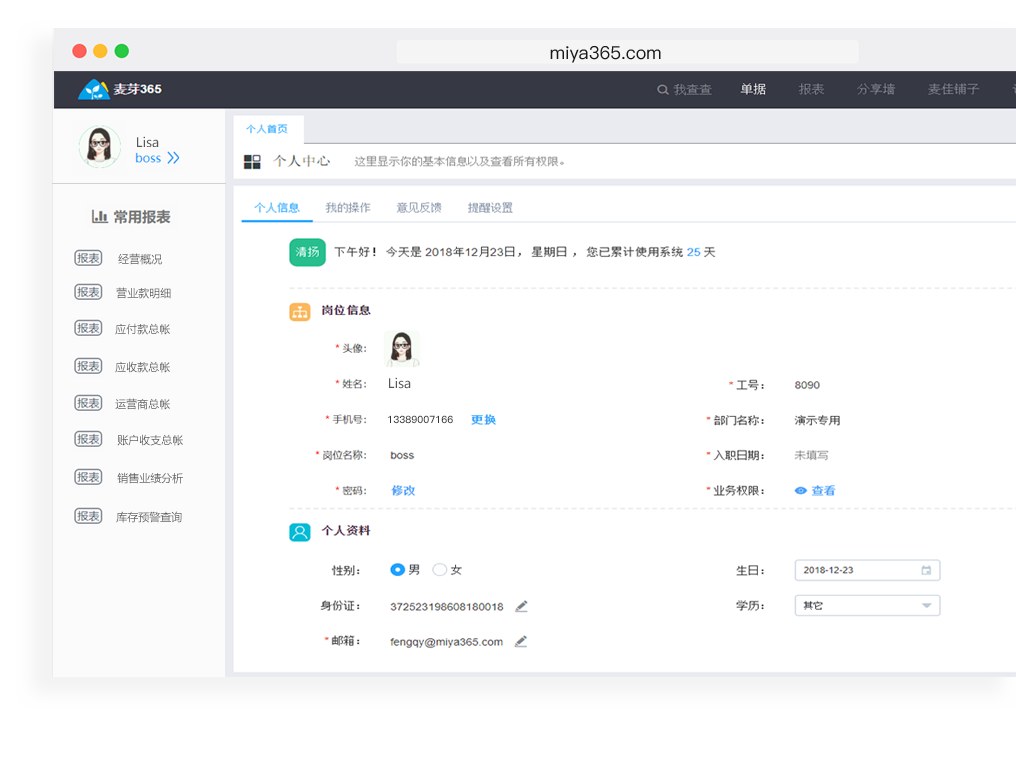
Task: Click the green 清扬 greeting badge
Action: [x=307, y=252]
